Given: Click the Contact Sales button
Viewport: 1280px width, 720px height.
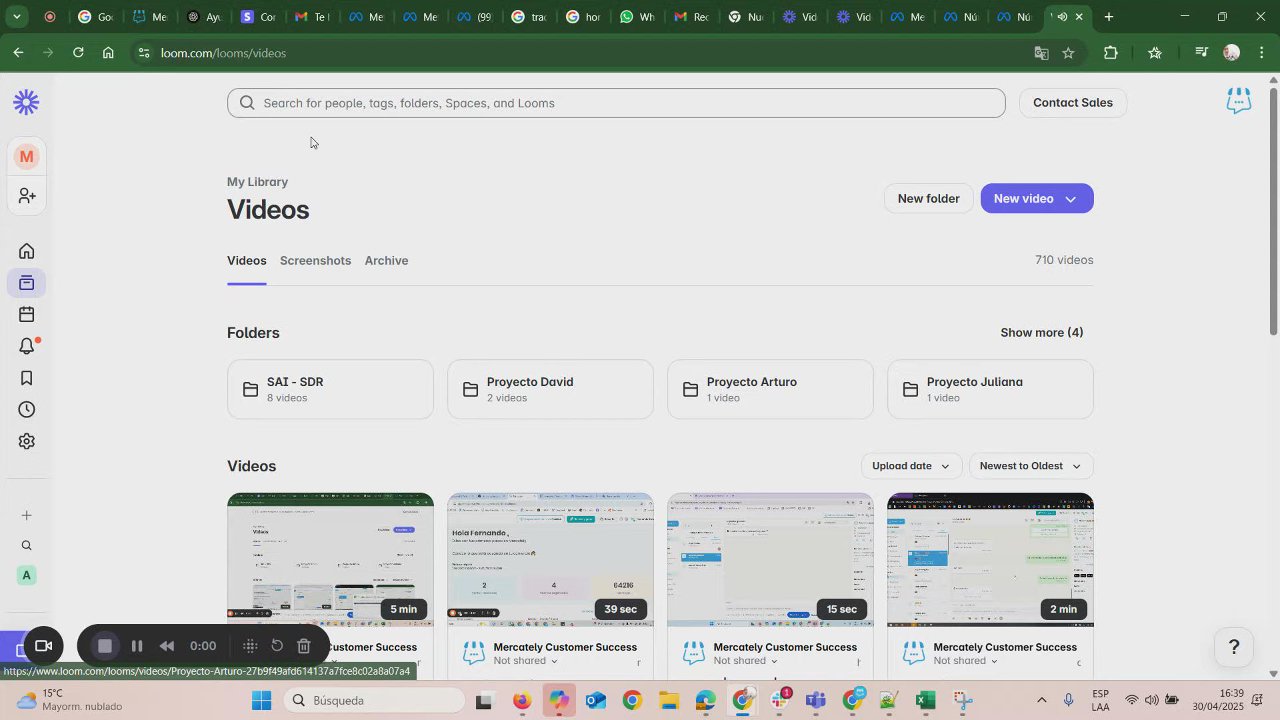Looking at the screenshot, I should click(1072, 103).
